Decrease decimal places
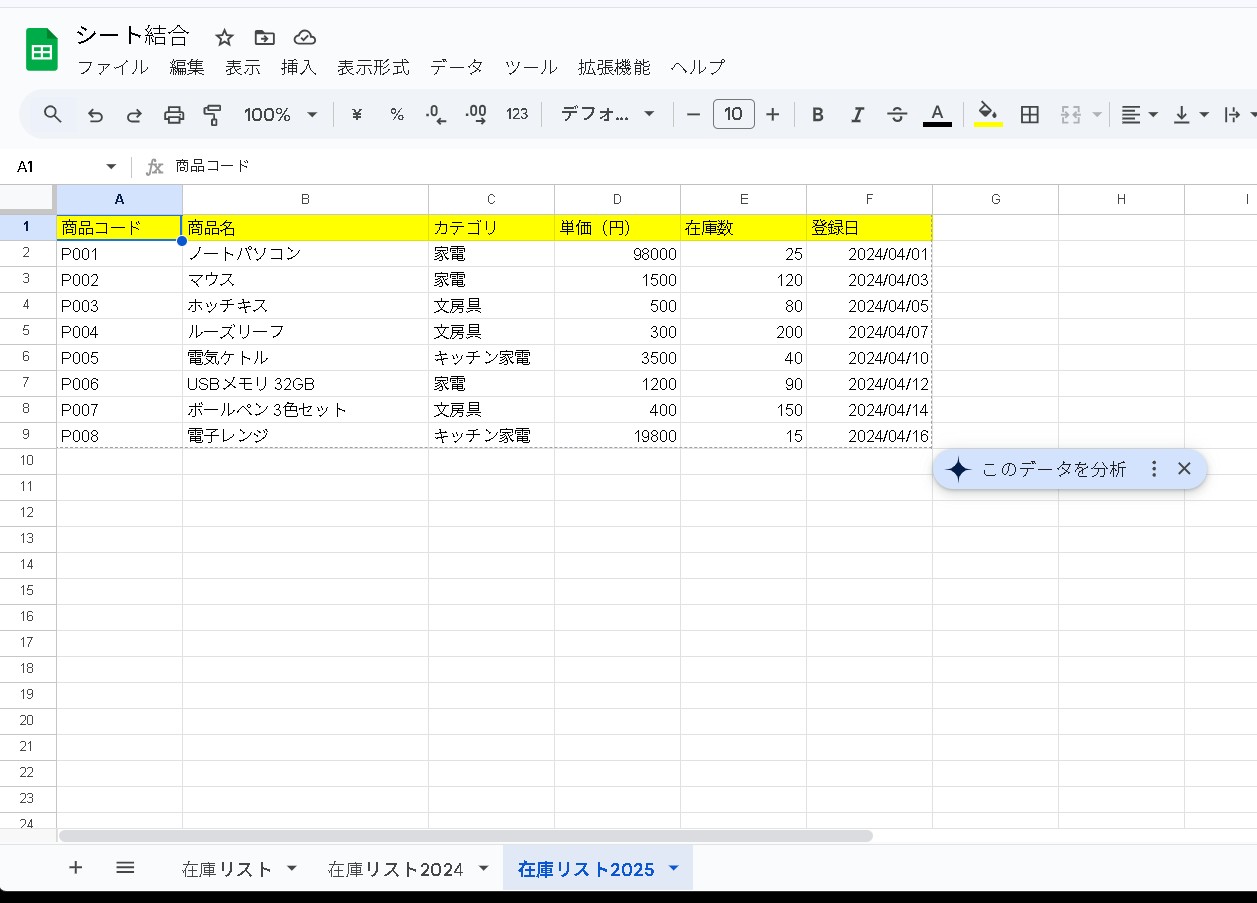The image size is (1257, 903). (x=435, y=114)
